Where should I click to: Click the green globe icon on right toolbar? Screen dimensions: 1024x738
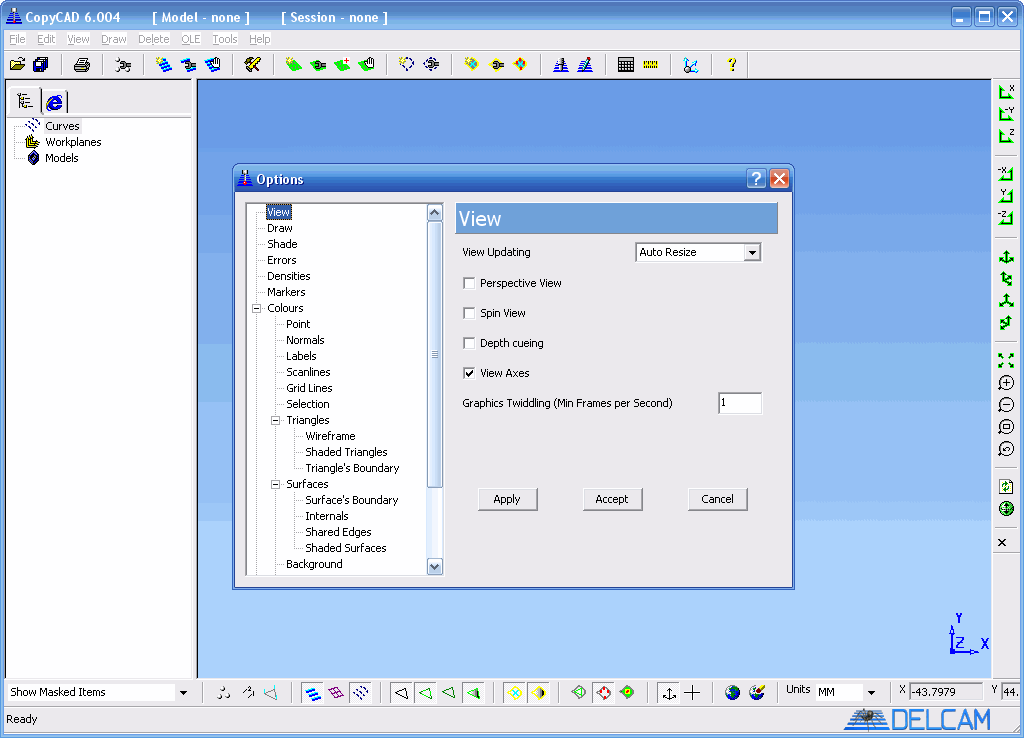[x=1006, y=509]
